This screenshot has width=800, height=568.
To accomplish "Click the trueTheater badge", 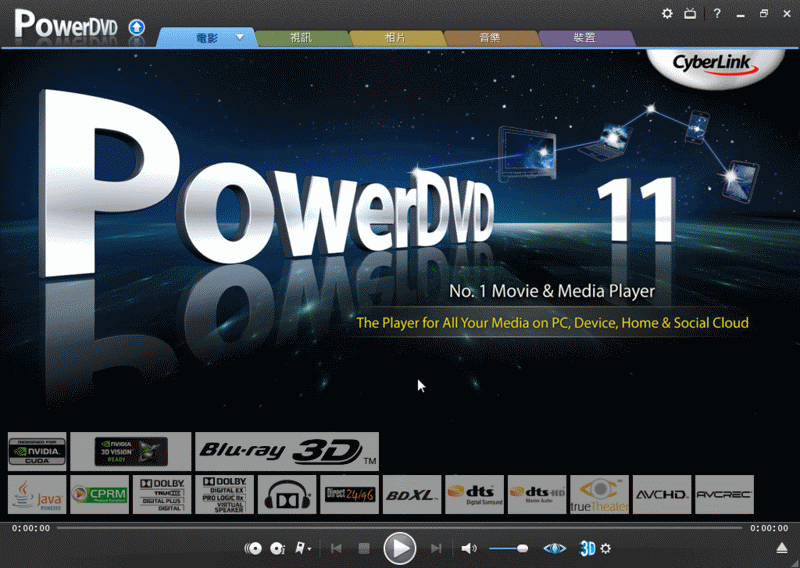I will pyautogui.click(x=599, y=495).
